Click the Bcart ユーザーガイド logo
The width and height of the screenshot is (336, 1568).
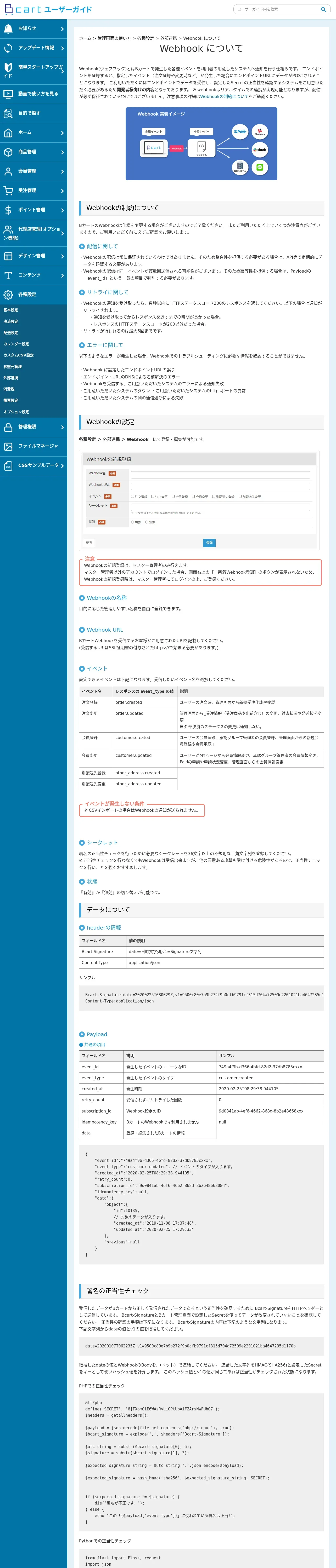click(48, 9)
